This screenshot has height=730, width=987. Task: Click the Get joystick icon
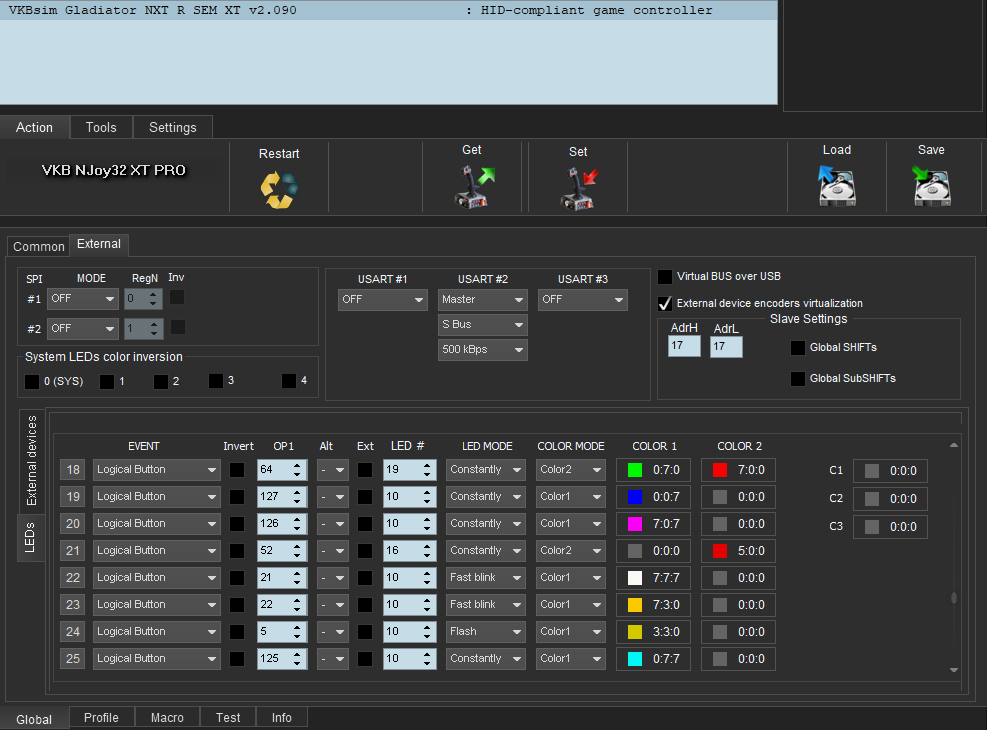[x=472, y=186]
